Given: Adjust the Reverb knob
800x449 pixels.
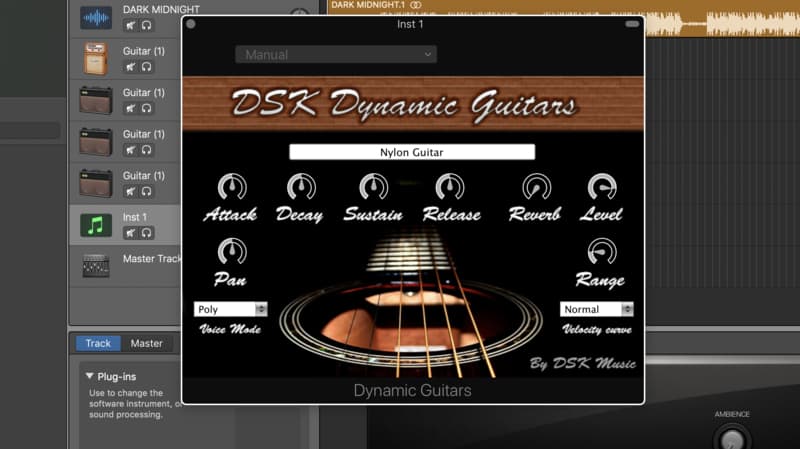Looking at the screenshot, I should [537, 187].
